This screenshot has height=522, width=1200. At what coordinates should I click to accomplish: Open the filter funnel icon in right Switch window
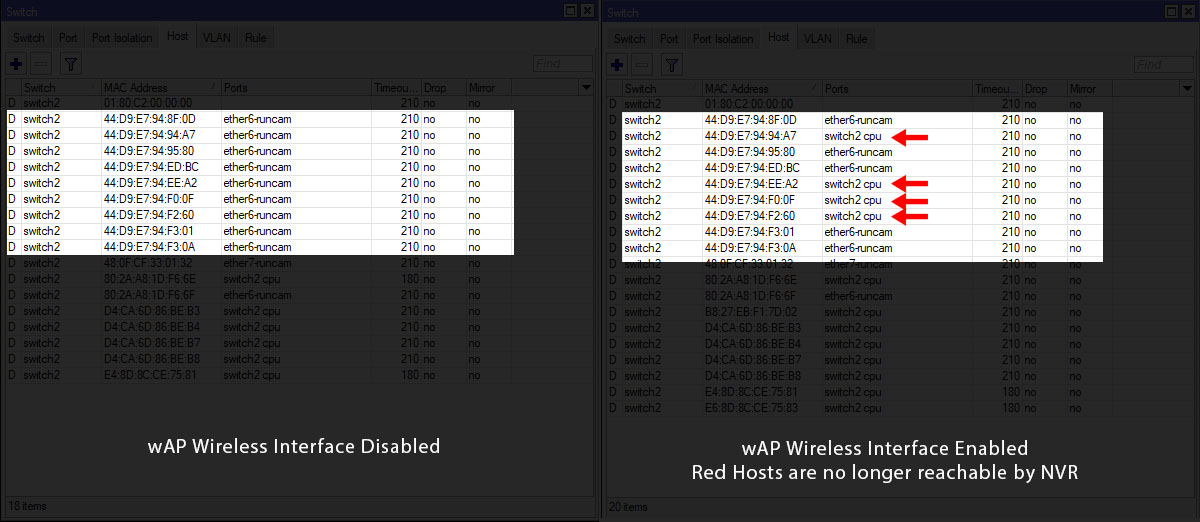[x=671, y=65]
